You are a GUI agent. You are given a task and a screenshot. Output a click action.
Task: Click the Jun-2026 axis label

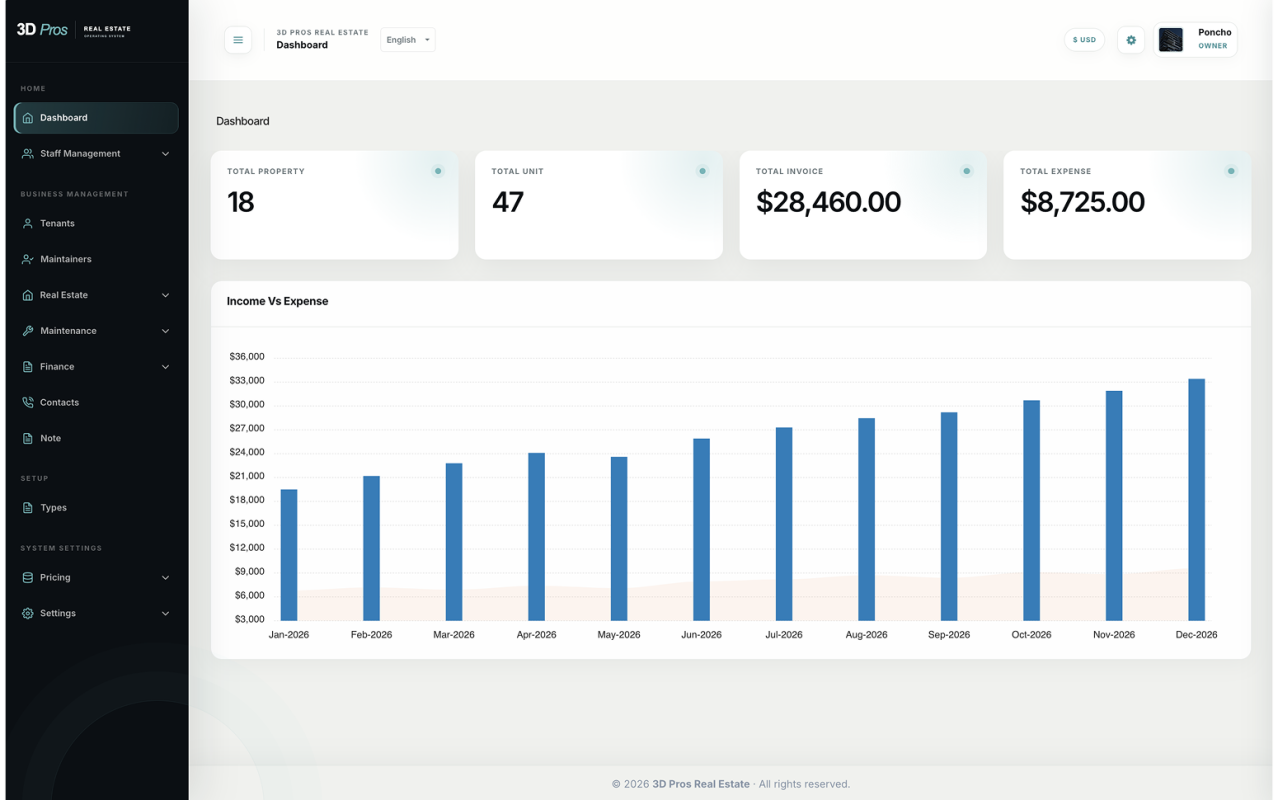pos(701,635)
